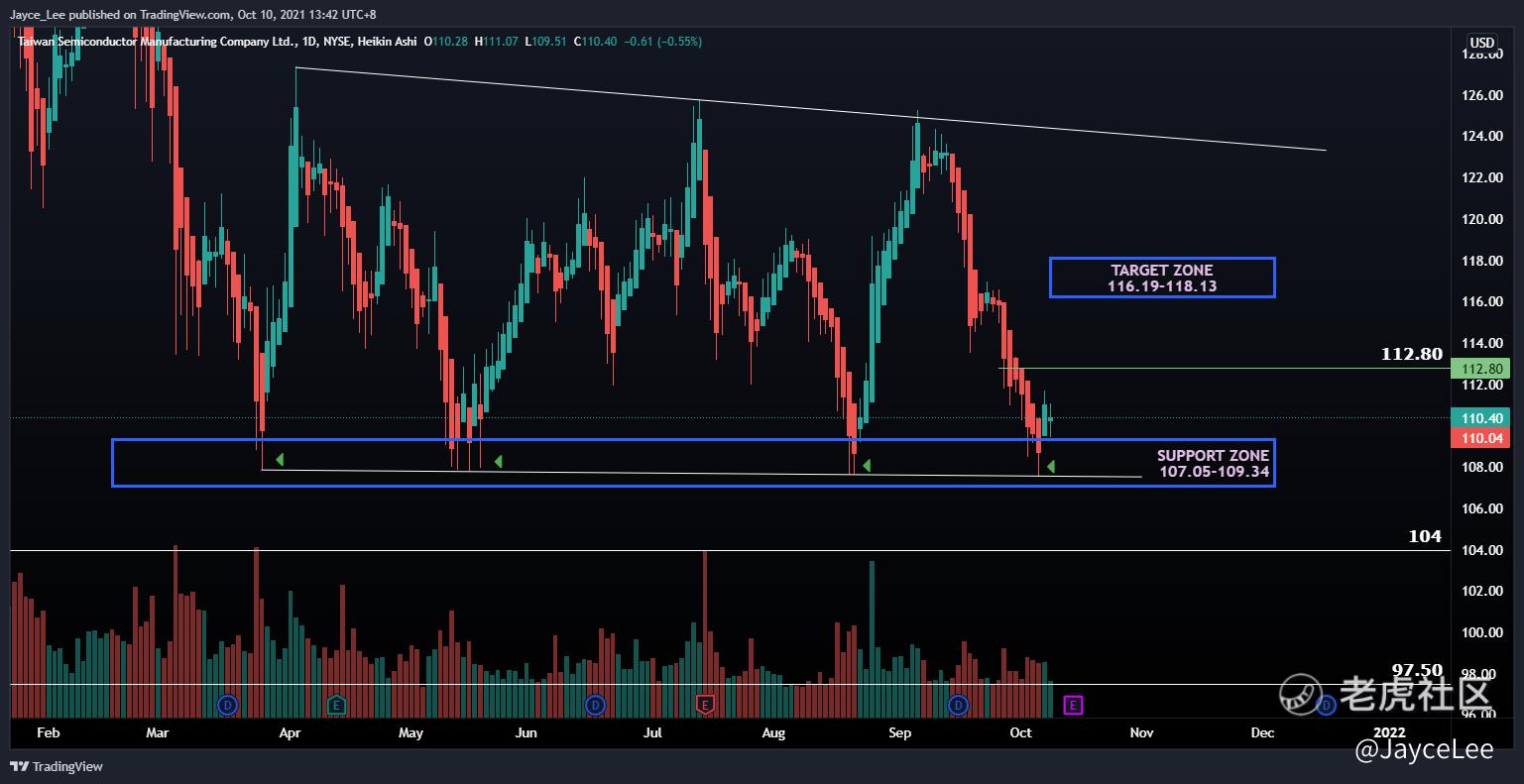Select the green arrow at the October low

tap(1050, 466)
